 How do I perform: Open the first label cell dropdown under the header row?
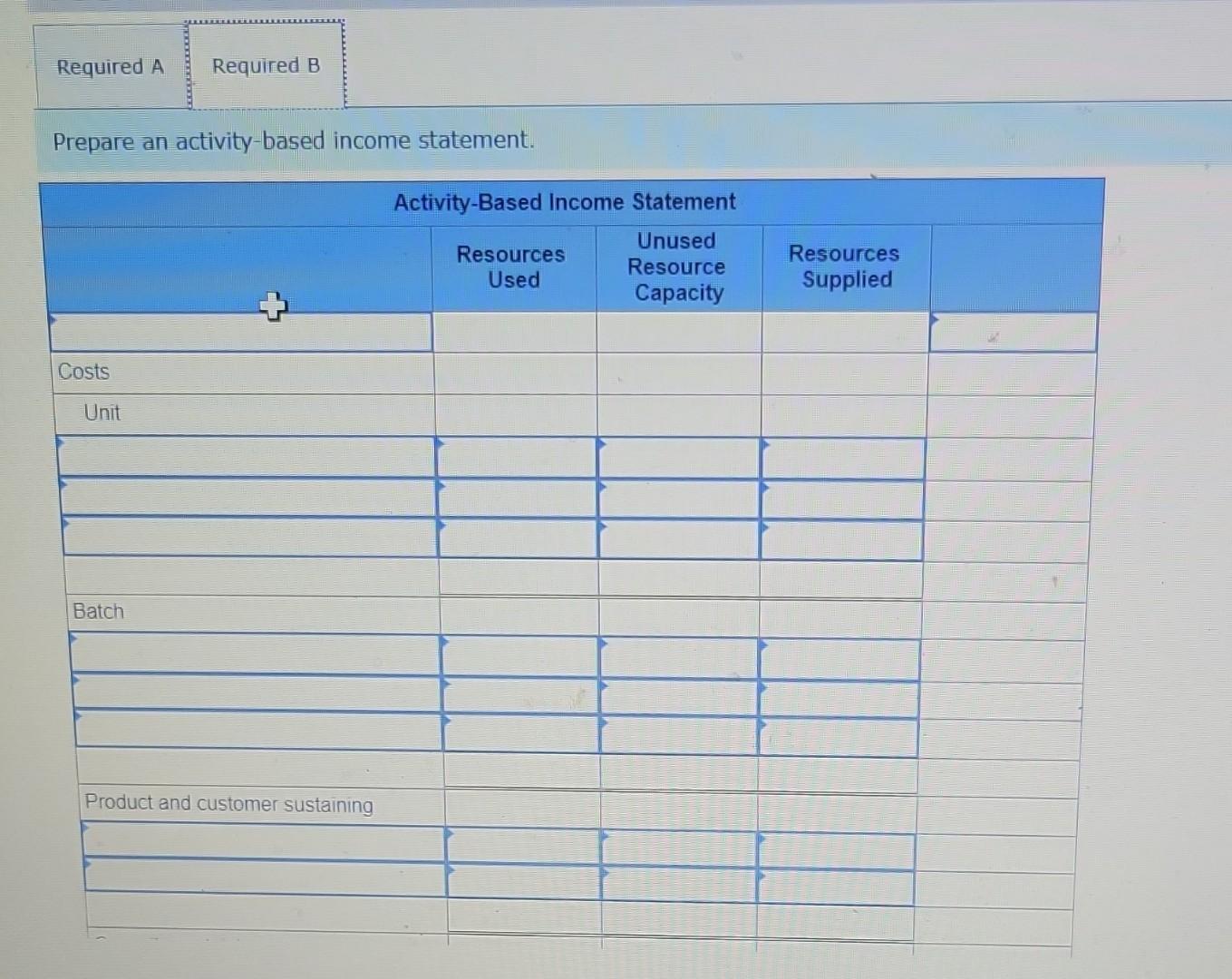pos(240,332)
